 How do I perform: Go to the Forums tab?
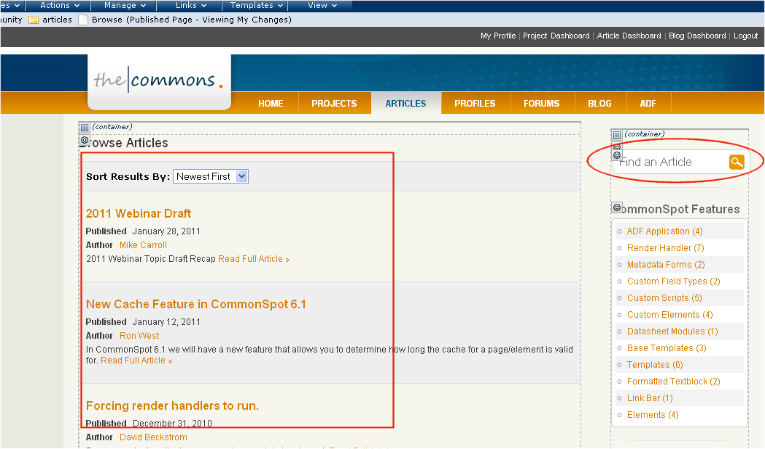[x=541, y=103]
